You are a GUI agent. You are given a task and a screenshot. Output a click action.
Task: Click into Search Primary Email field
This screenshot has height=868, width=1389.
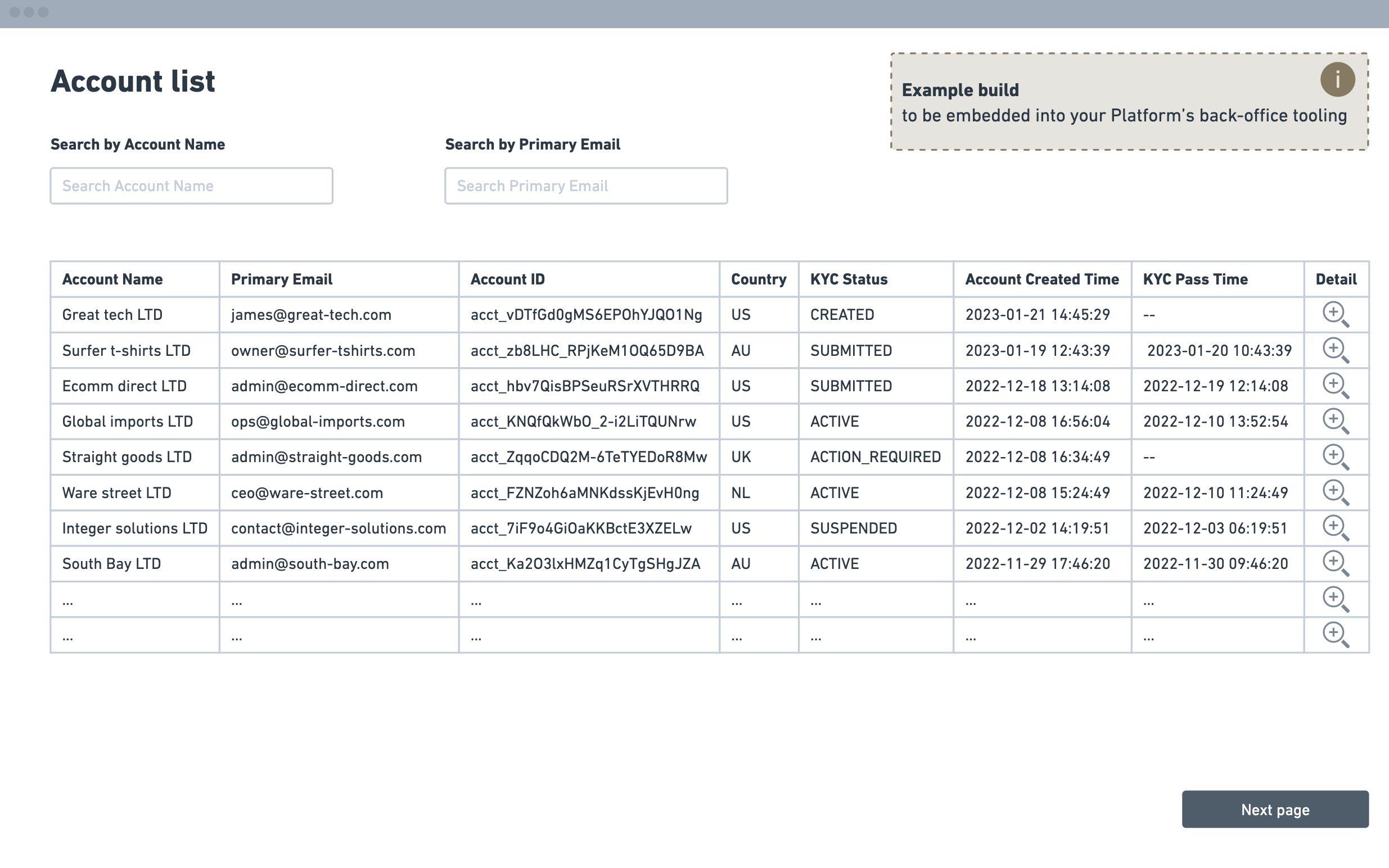(x=586, y=186)
